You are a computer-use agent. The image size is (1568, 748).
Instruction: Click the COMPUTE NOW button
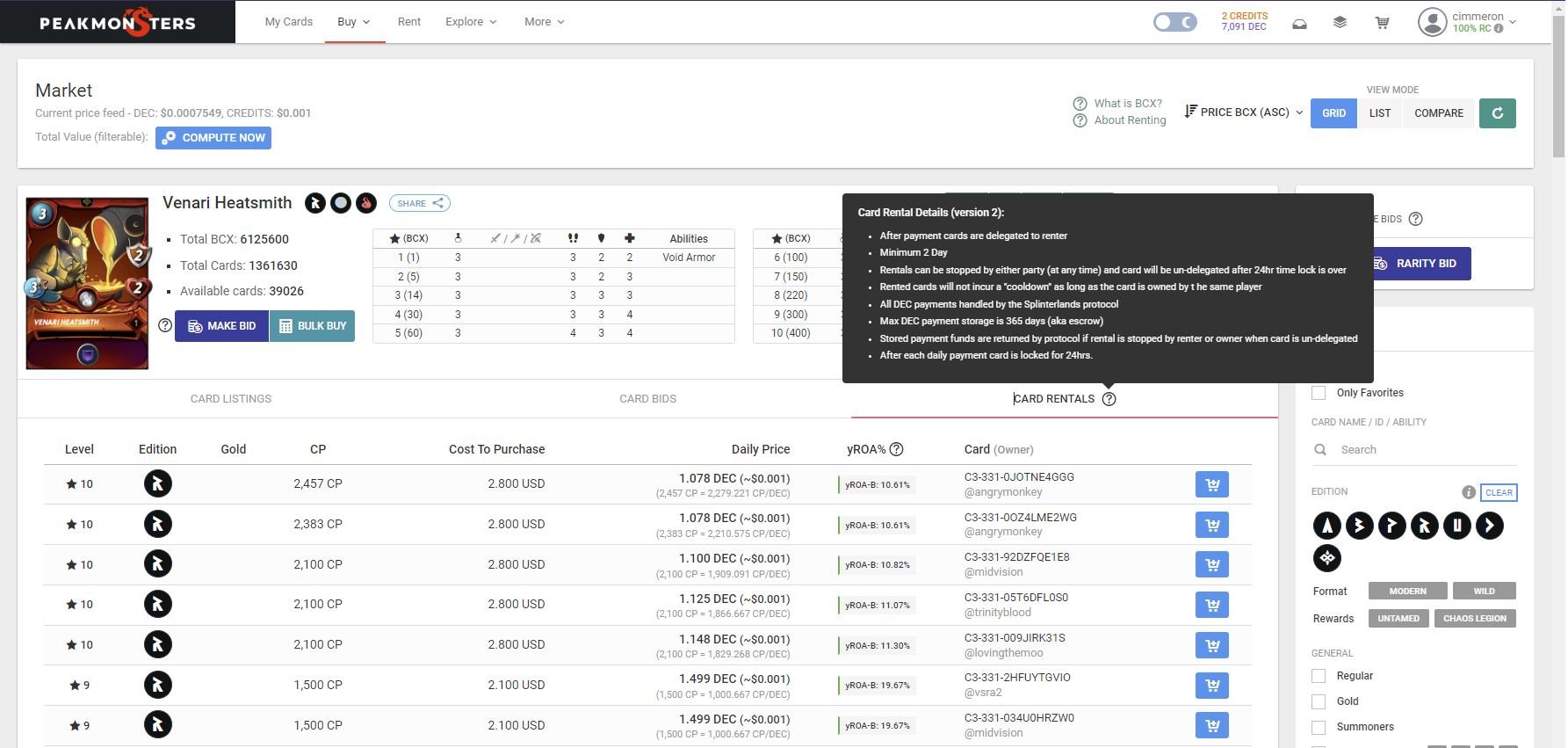[213, 138]
